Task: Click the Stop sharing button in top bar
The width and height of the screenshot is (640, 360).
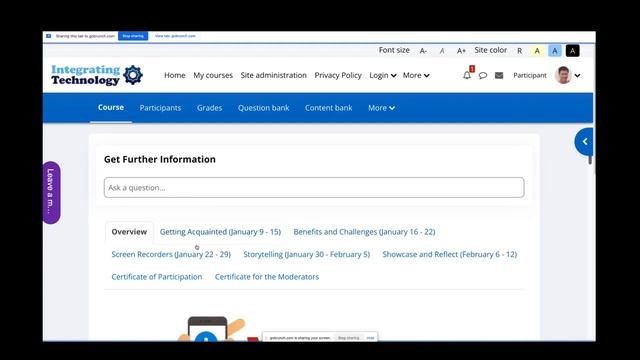Action: pyautogui.click(x=133, y=36)
